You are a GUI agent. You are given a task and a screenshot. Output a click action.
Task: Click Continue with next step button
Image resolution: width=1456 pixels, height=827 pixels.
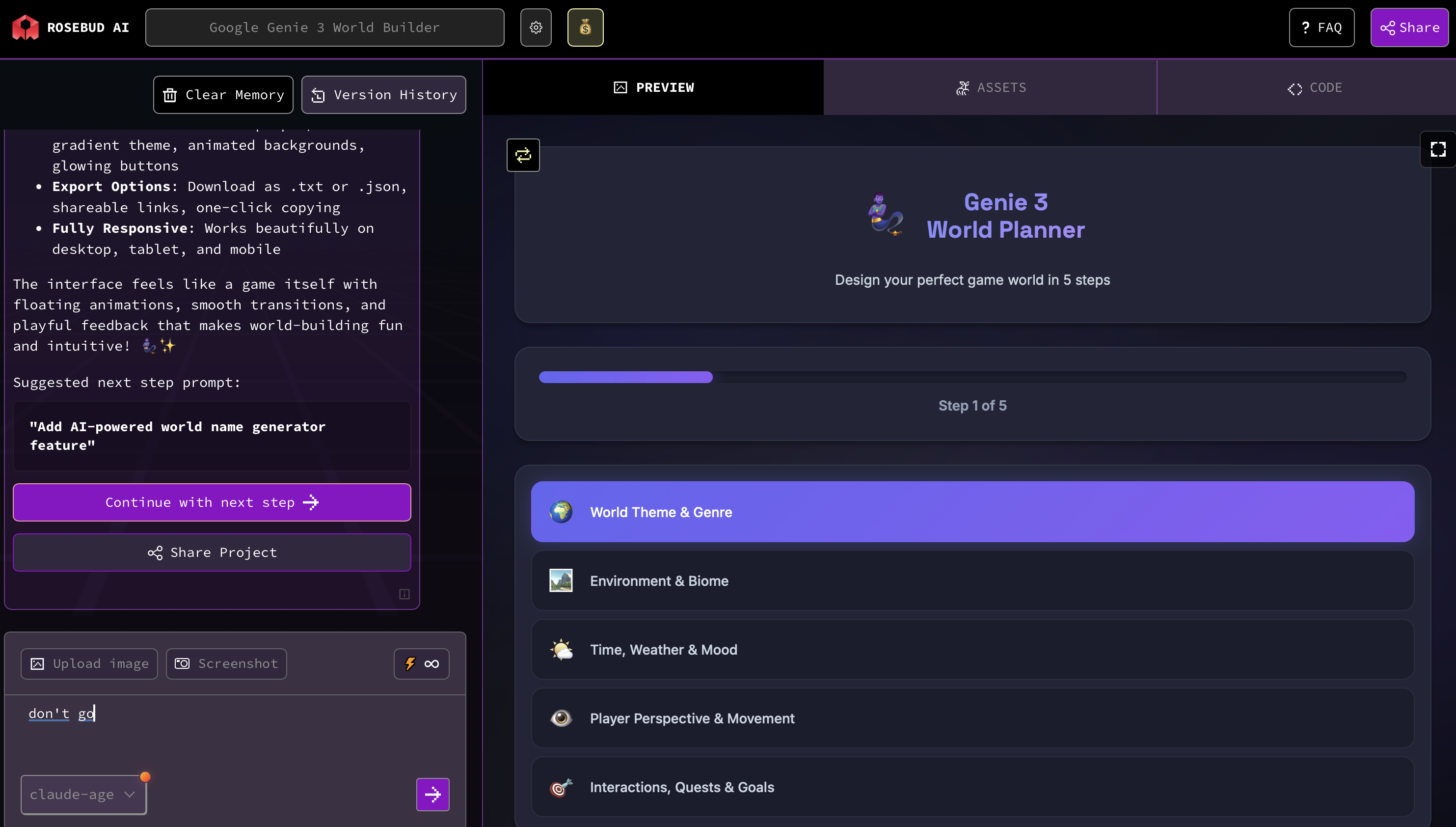pos(212,502)
